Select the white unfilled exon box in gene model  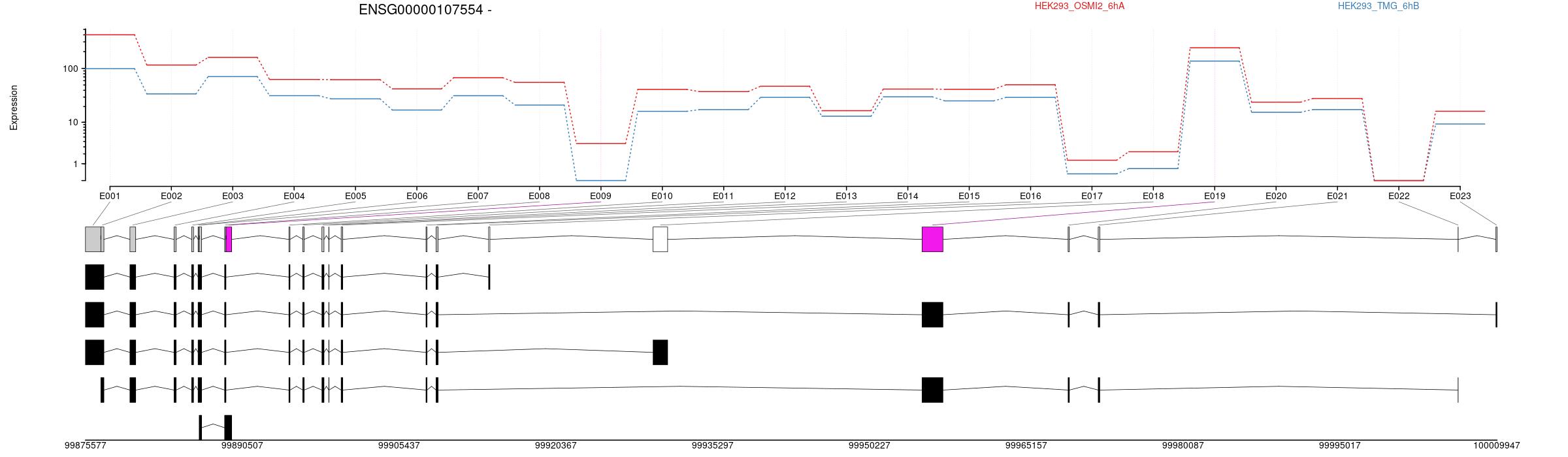(x=661, y=239)
